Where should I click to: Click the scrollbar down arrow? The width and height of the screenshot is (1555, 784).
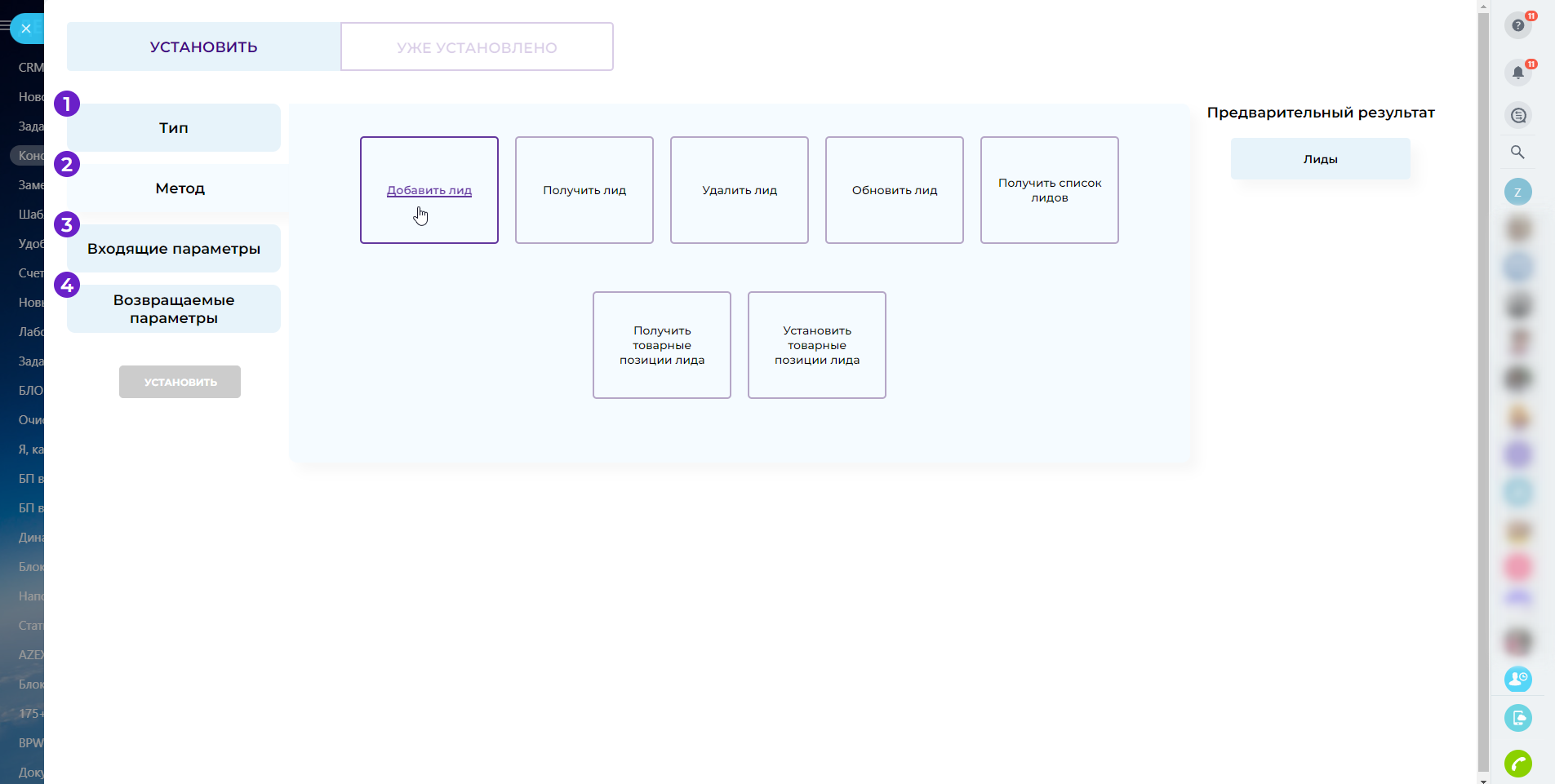pos(1484,779)
